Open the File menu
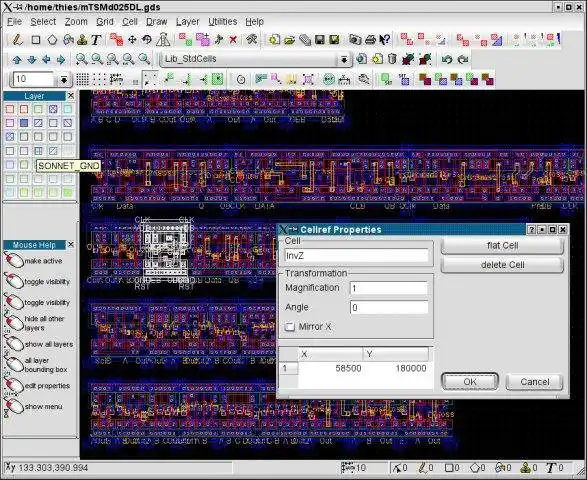 click(14, 22)
